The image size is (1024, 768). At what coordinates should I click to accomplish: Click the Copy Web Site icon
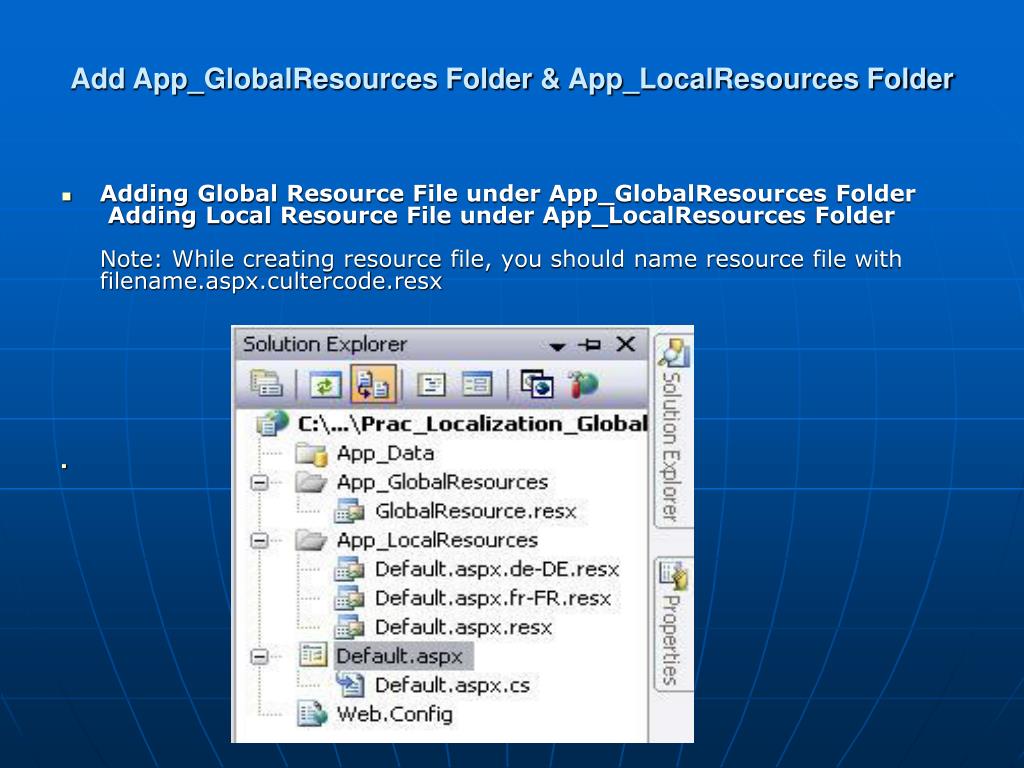537,384
